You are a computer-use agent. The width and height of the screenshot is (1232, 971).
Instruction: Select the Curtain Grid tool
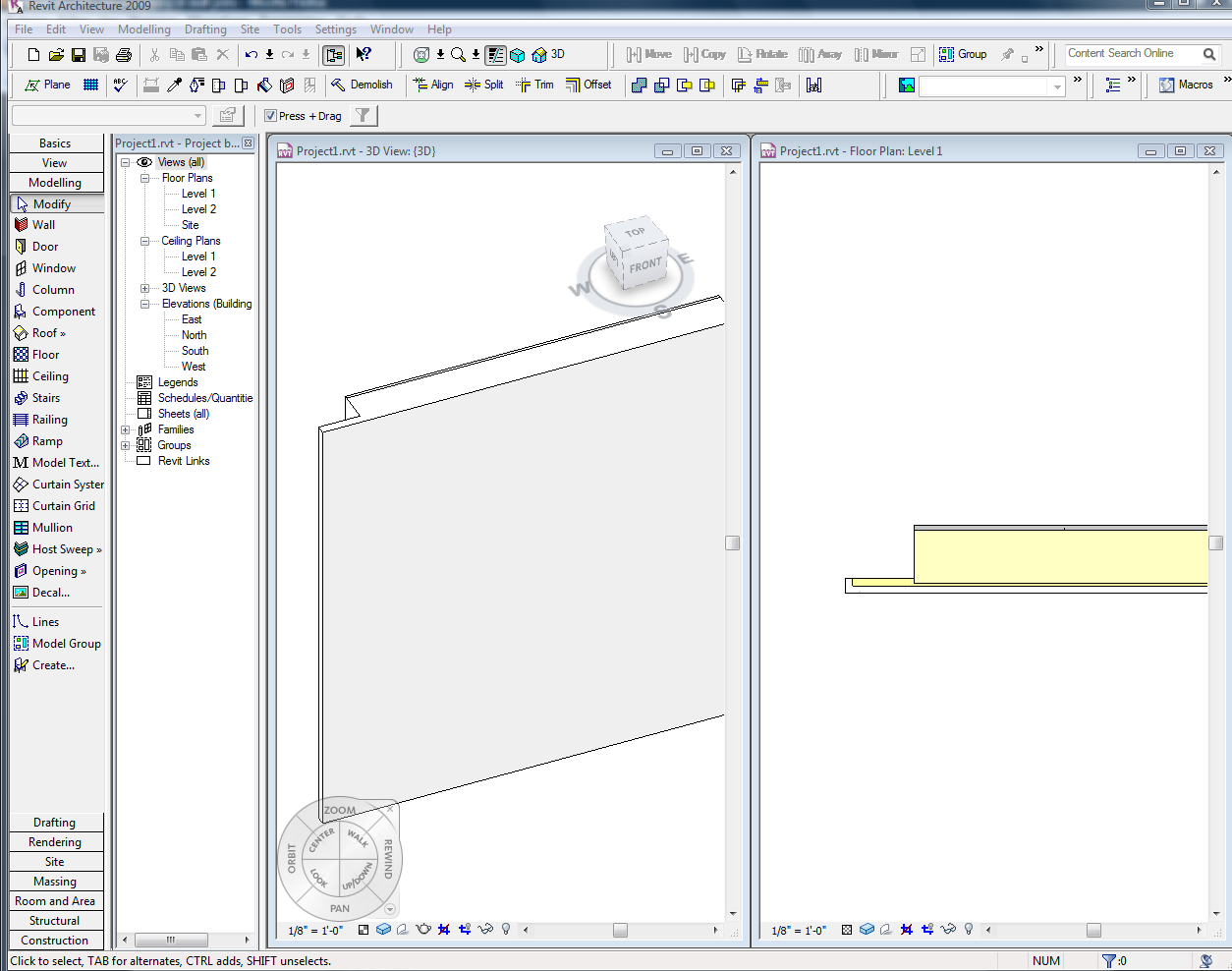coord(63,506)
